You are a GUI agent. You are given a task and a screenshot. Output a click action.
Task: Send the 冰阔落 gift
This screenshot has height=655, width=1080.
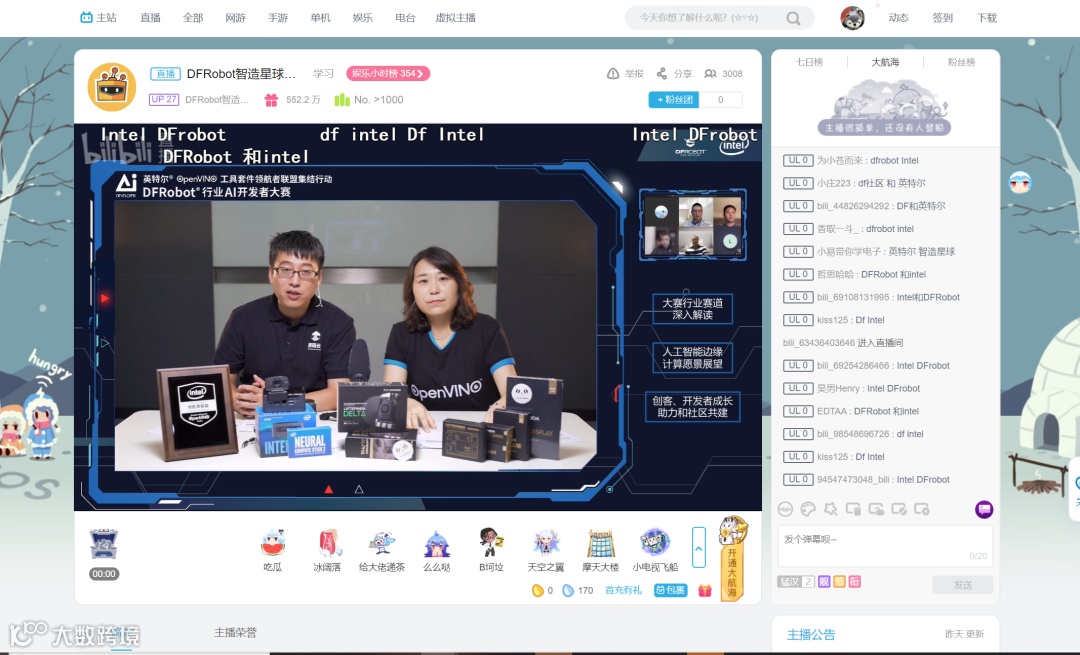[327, 551]
